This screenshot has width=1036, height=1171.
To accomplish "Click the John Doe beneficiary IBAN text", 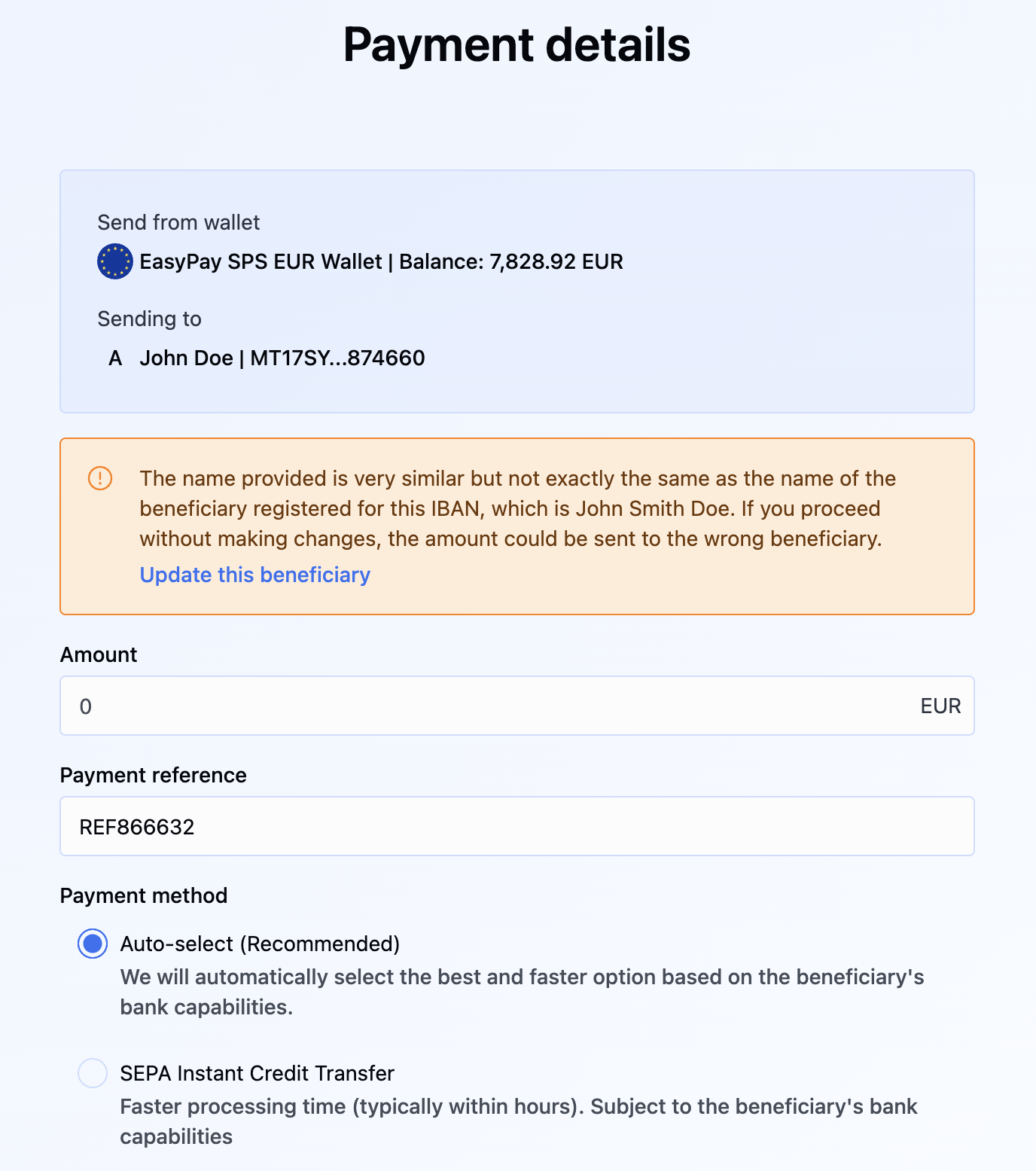I will (282, 358).
